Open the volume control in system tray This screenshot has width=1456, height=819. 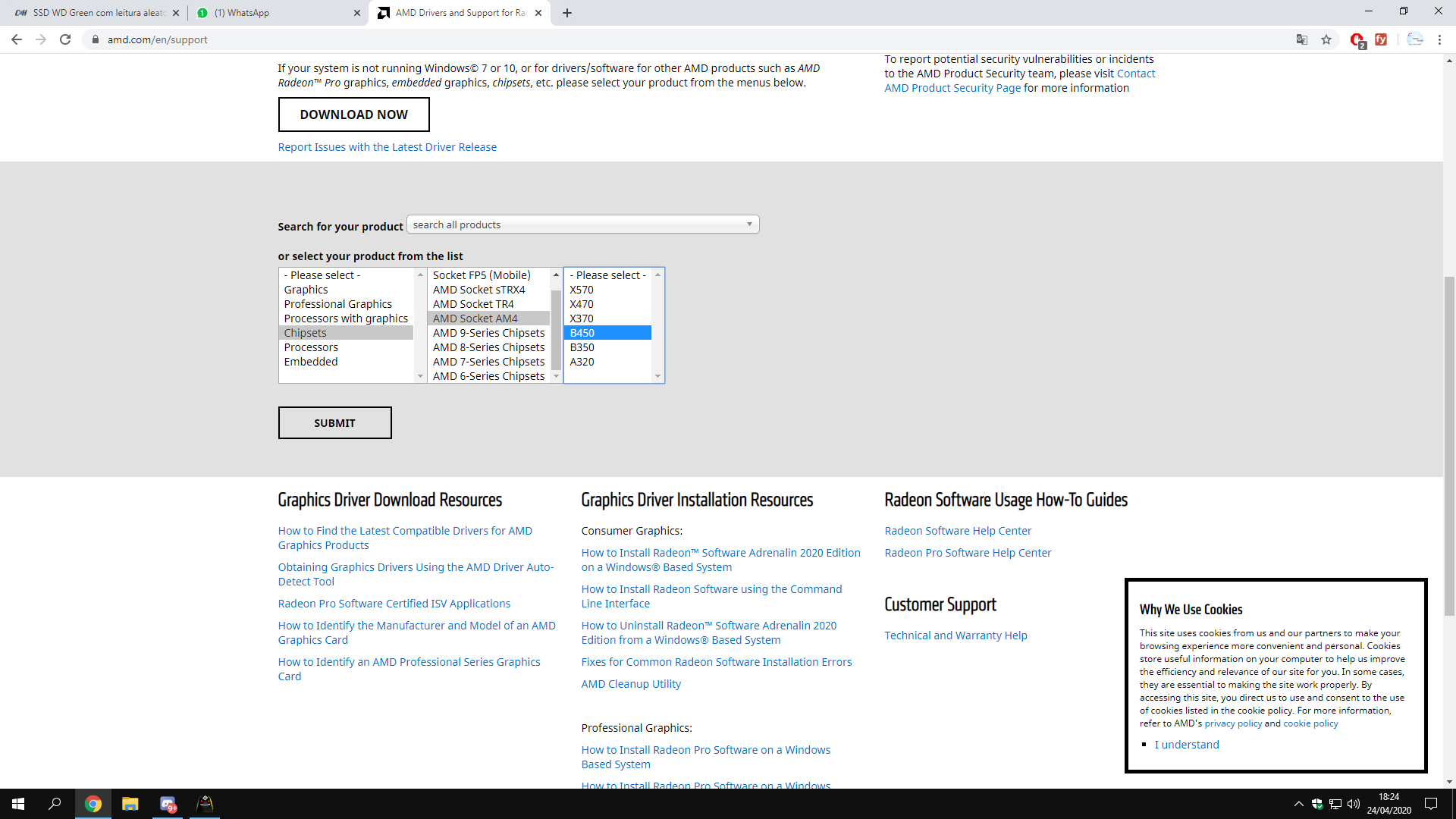point(1354,804)
